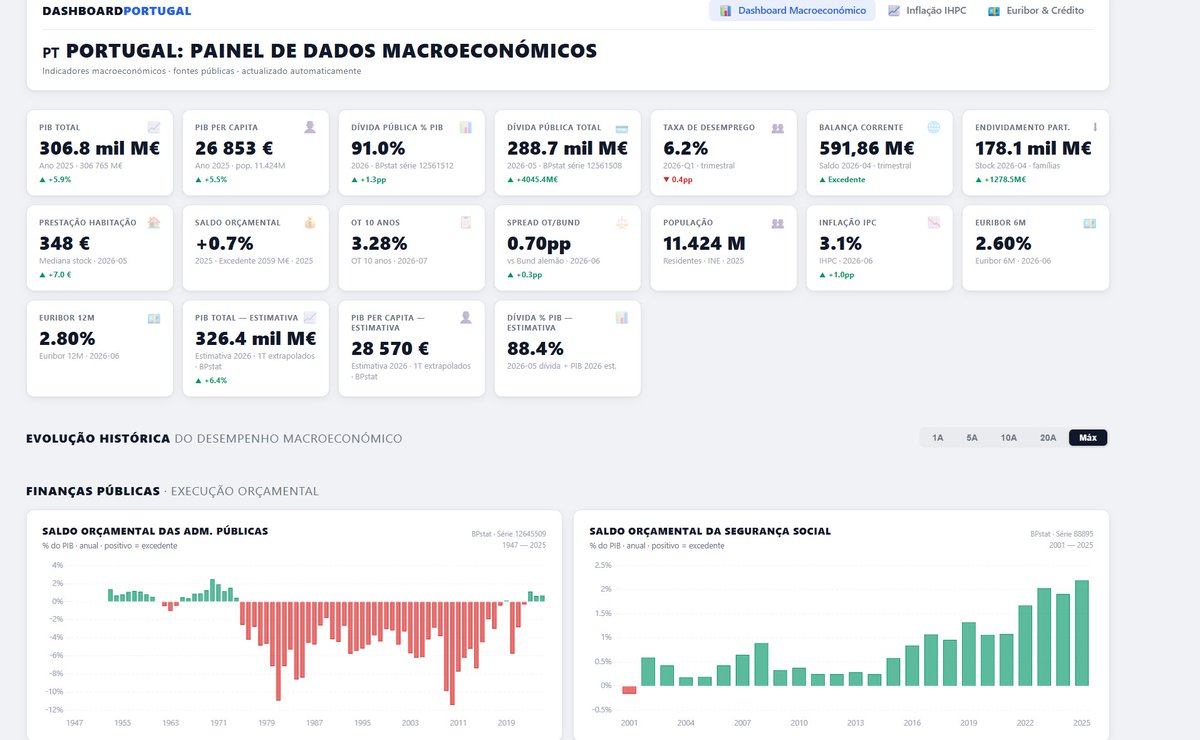Image resolution: width=1200 pixels, height=740 pixels.
Task: Click the chart icon on PIB Total card
Action: click(x=153, y=127)
